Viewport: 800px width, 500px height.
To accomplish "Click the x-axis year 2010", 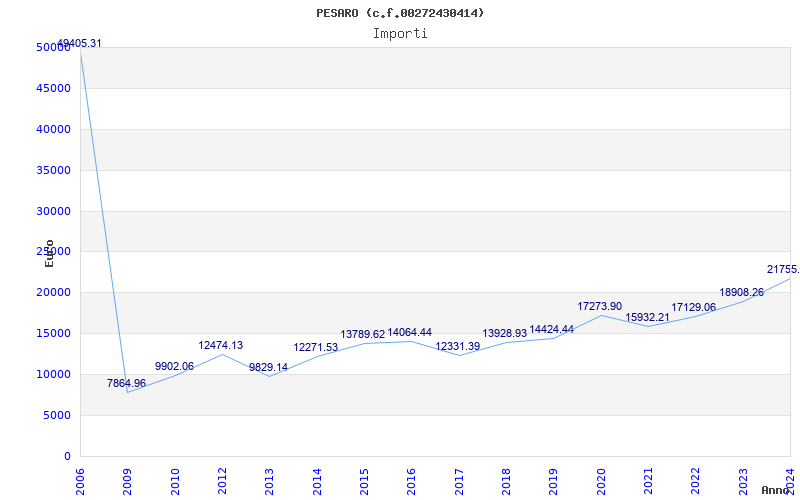I will (175, 482).
